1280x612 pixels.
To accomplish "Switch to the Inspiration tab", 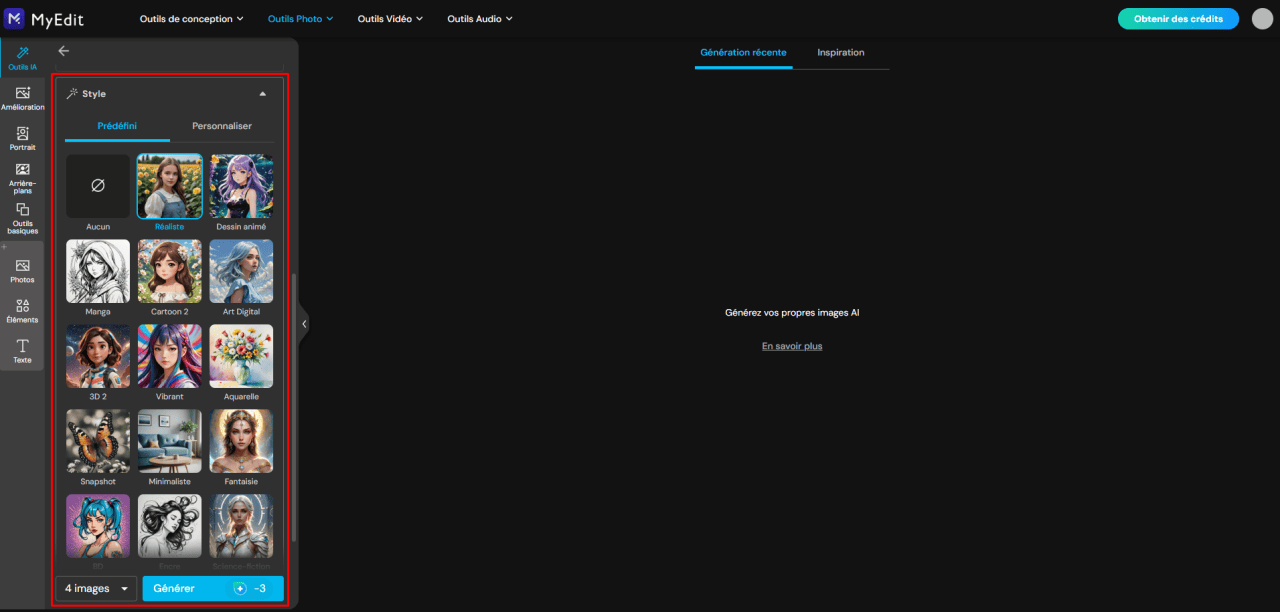I will tap(841, 52).
